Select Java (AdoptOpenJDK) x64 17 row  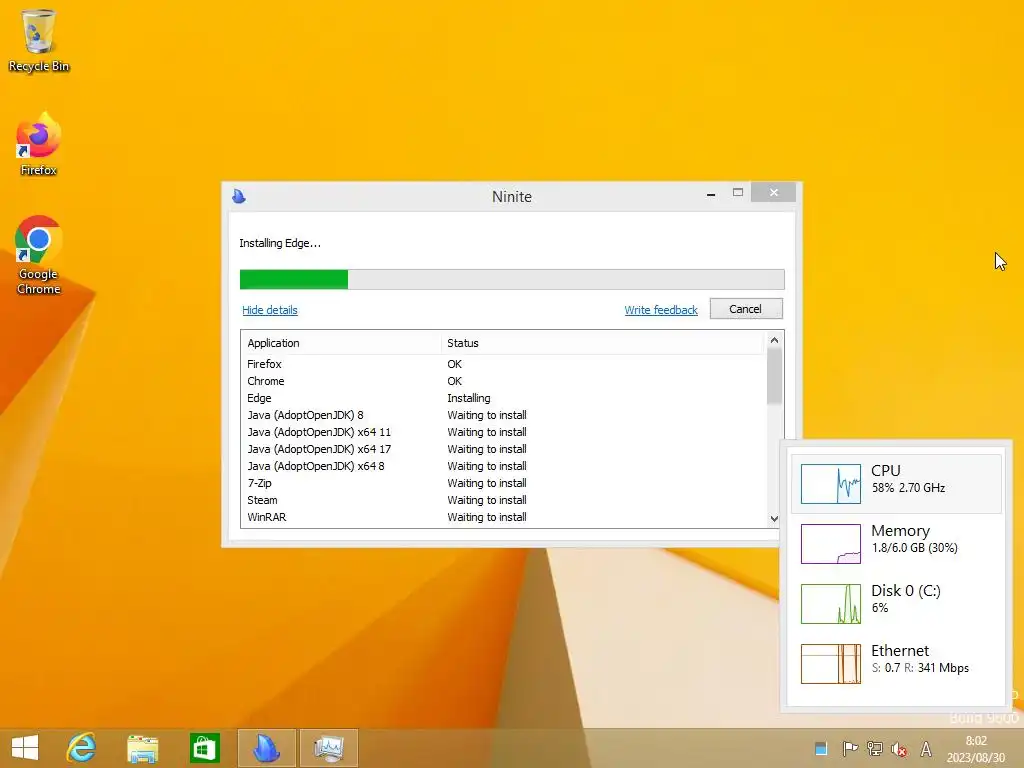[503, 449]
